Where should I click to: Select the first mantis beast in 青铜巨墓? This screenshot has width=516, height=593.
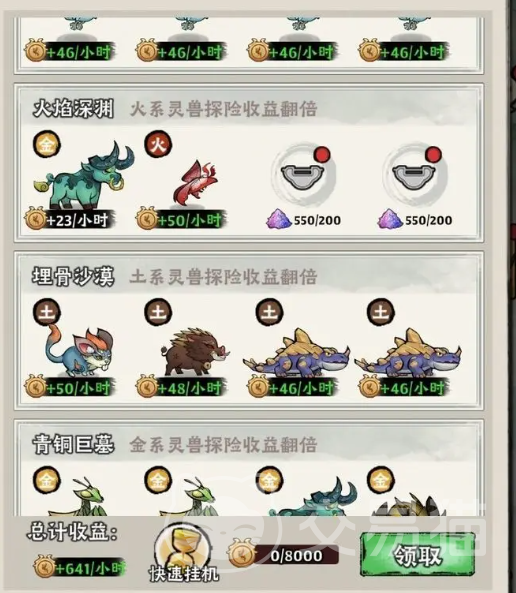79,497
